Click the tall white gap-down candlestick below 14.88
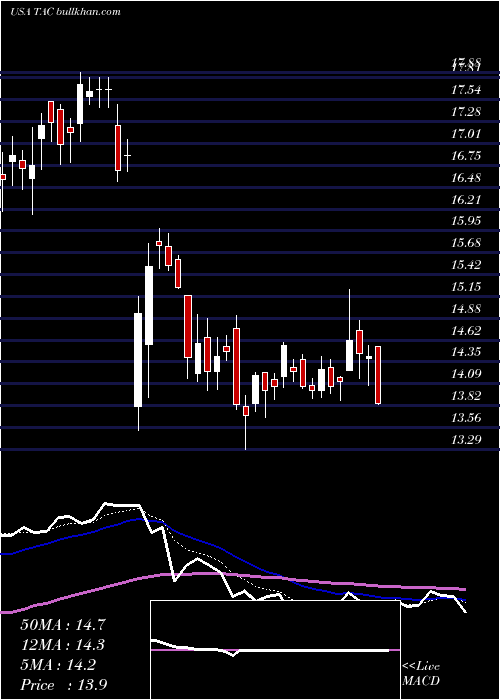The width and height of the screenshot is (500, 700). pyautogui.click(x=138, y=360)
